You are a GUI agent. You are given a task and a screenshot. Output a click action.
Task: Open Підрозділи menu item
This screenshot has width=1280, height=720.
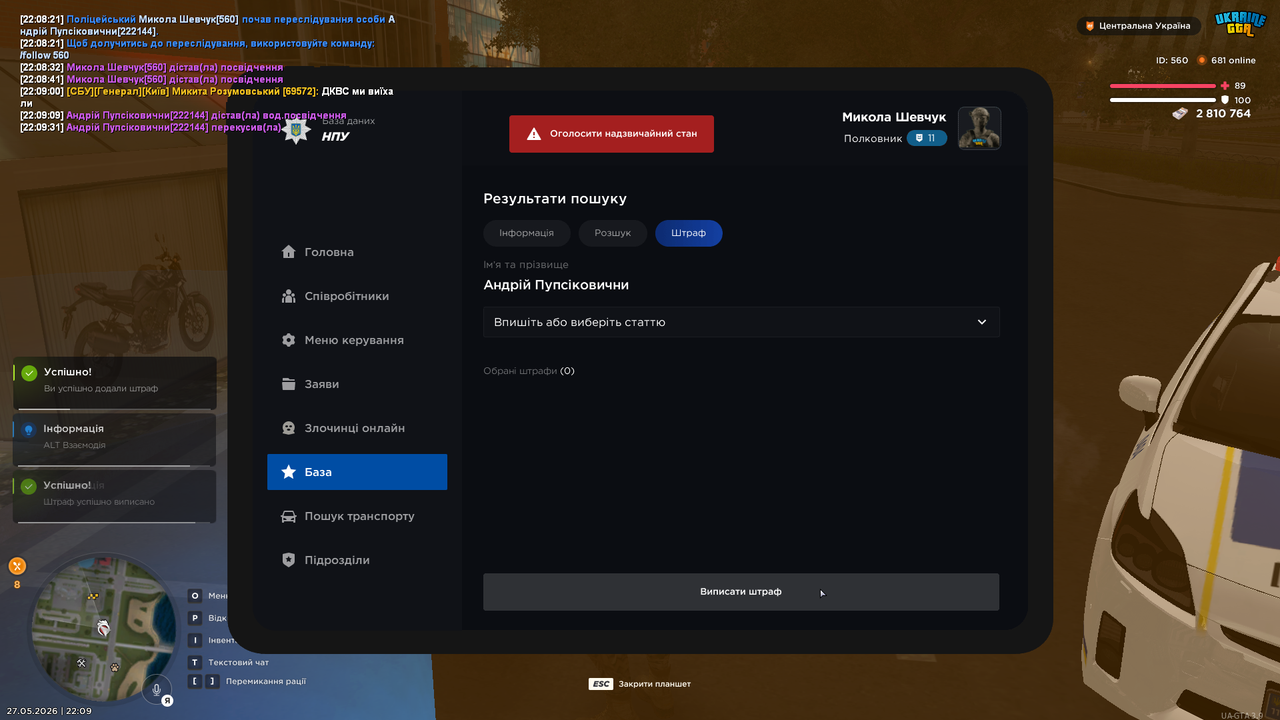tap(357, 560)
